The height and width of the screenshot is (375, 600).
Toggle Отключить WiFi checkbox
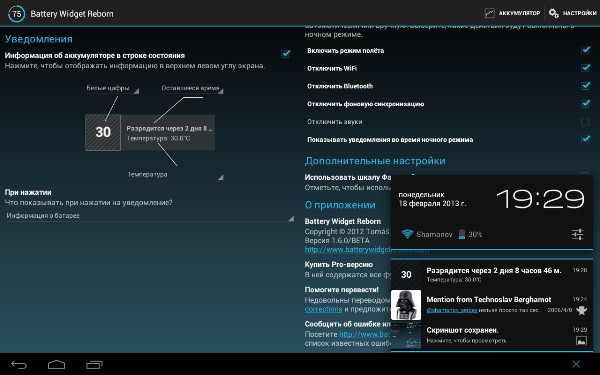(585, 68)
